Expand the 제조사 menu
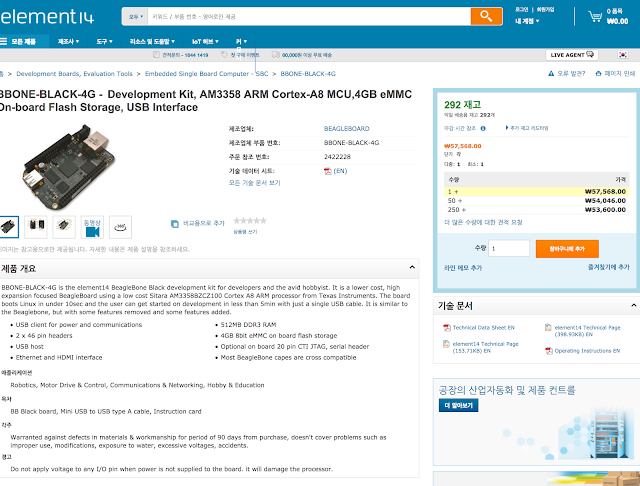Viewport: 640px width, 486px height. tap(68, 41)
